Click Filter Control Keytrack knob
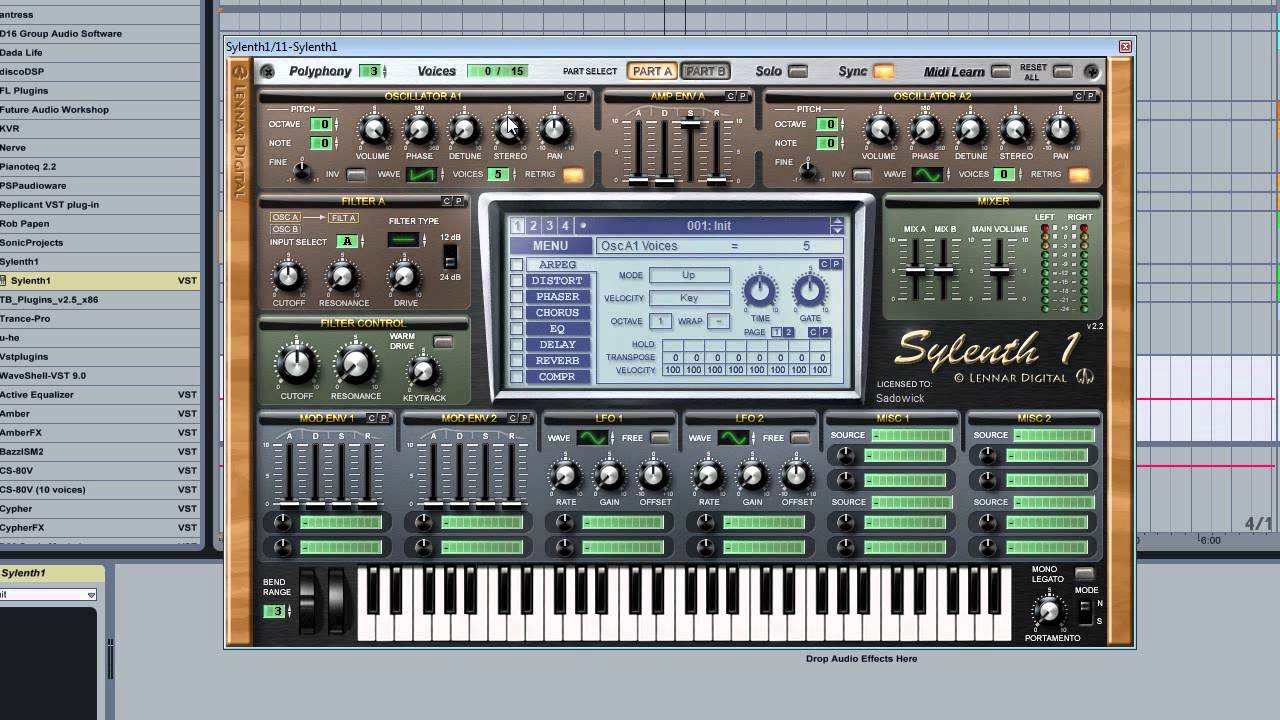The image size is (1280, 720). pos(423,372)
